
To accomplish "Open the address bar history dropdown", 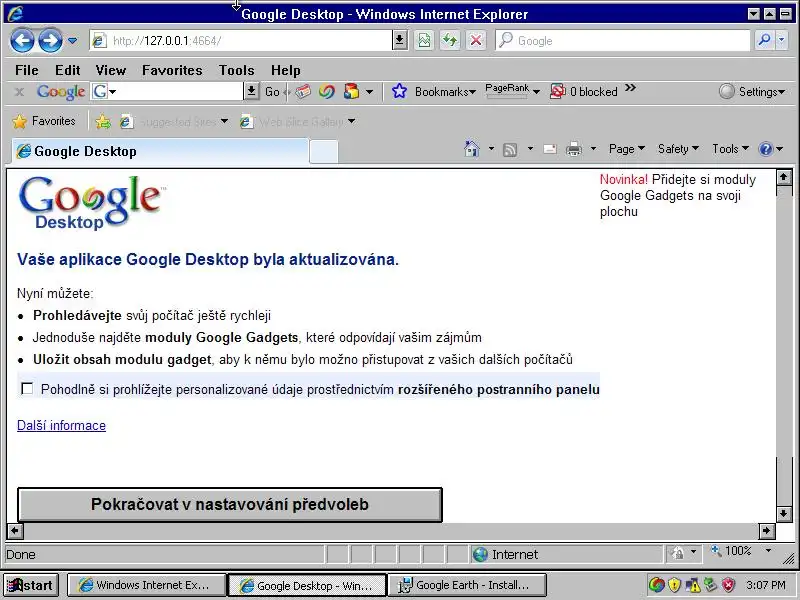I will point(400,41).
